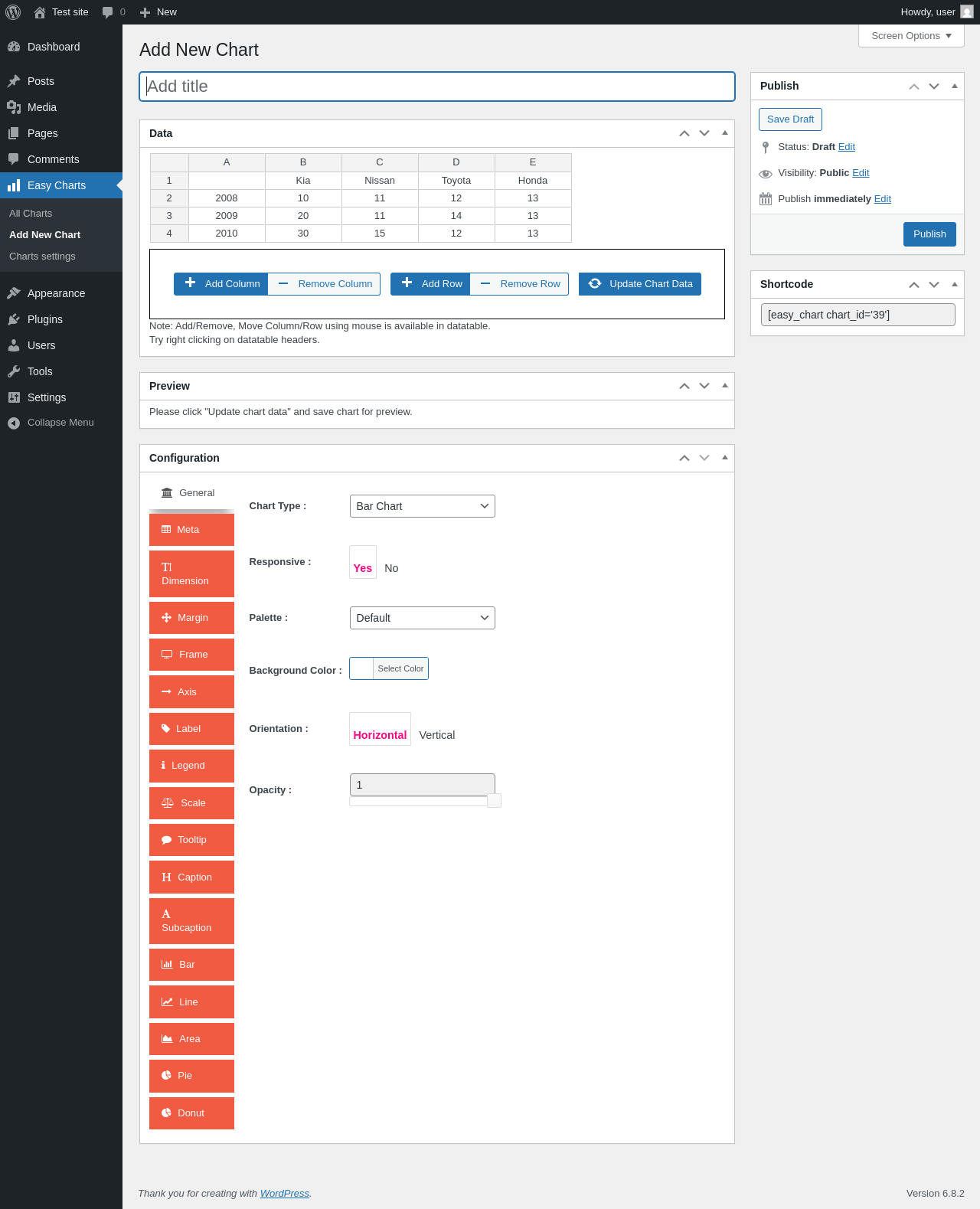980x1209 pixels.
Task: Expand Screen Options panel
Action: 911,36
